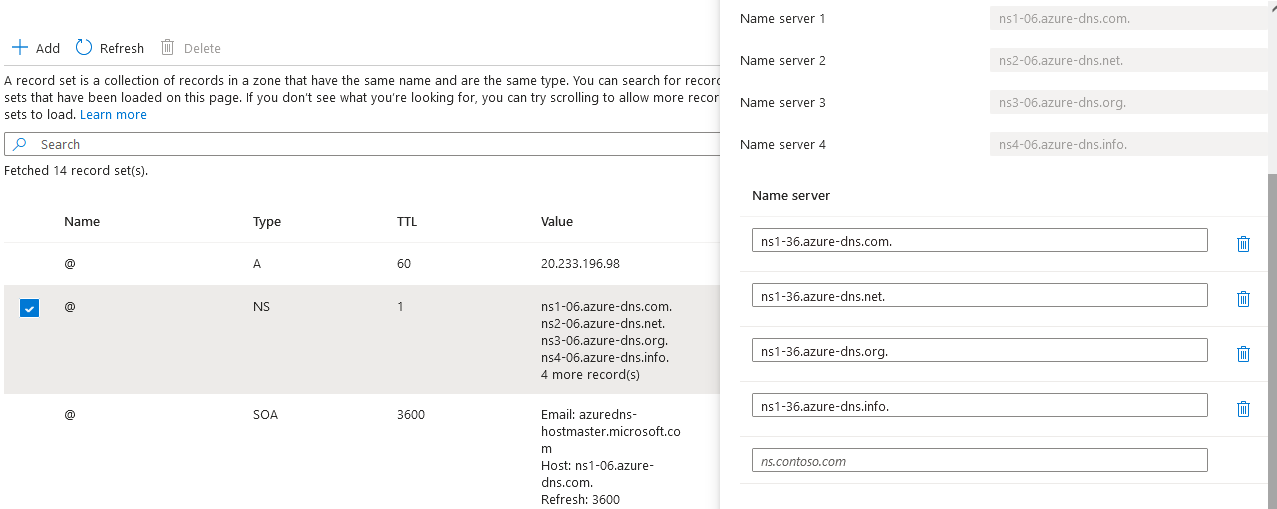Click the '4 more record(s)' text
This screenshot has width=1277, height=509.
(x=590, y=375)
